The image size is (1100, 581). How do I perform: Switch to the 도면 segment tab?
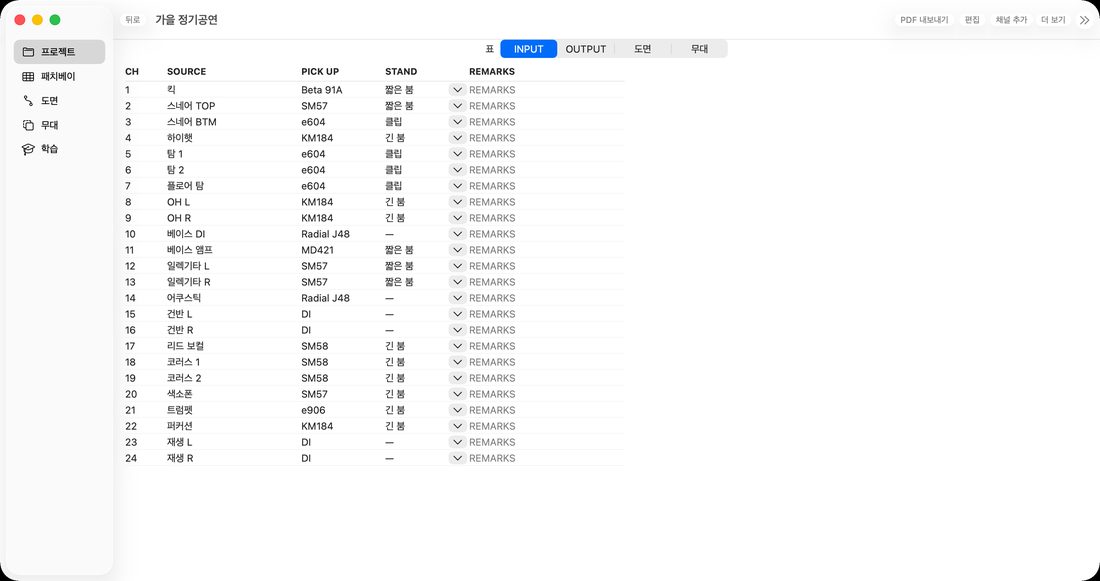click(x=643, y=49)
